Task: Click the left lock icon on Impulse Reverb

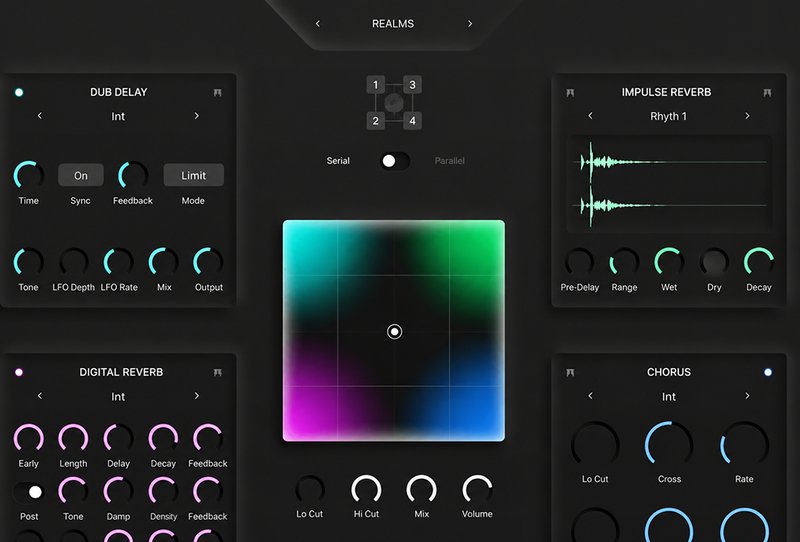Action: point(570,92)
